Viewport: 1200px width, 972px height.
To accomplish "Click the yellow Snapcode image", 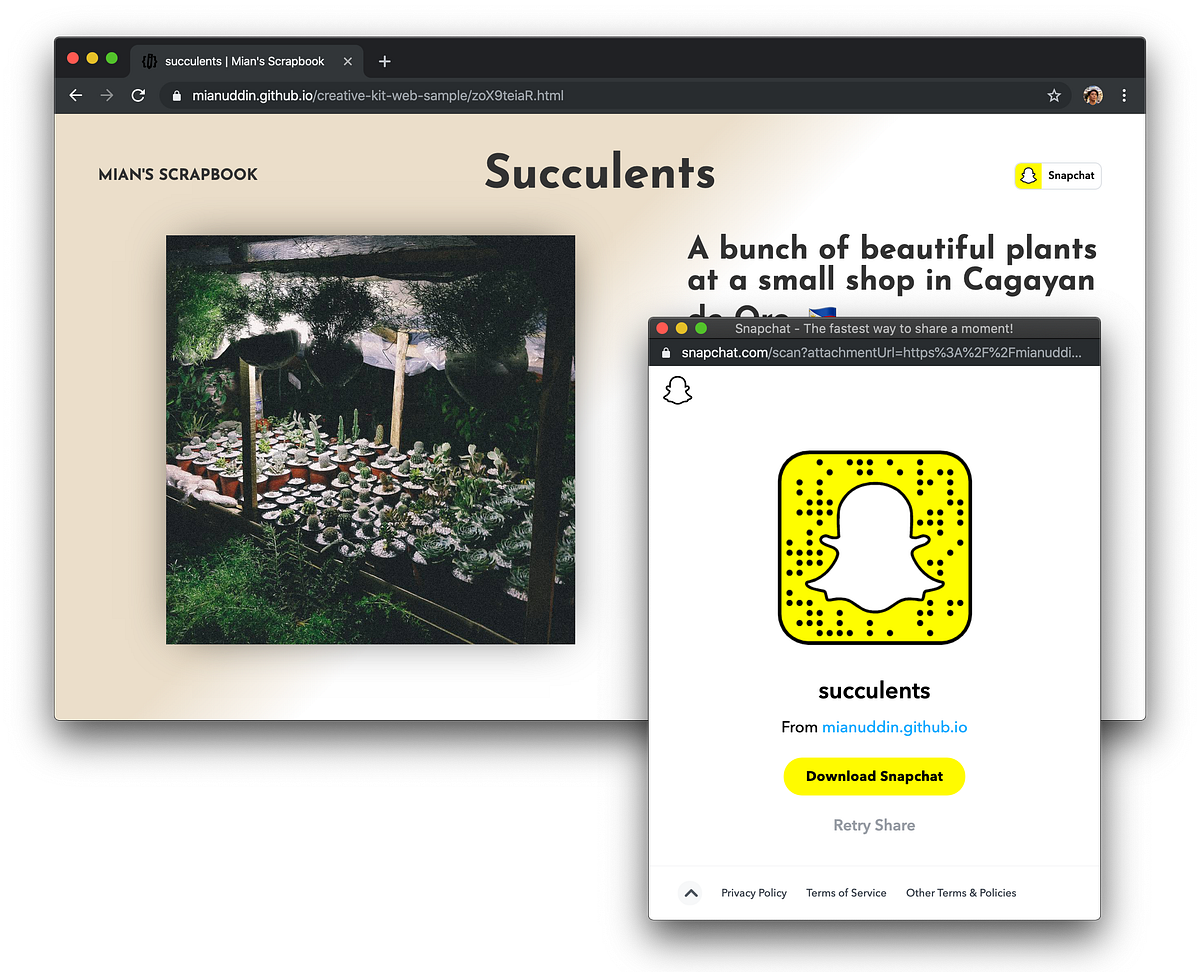I will (x=874, y=548).
